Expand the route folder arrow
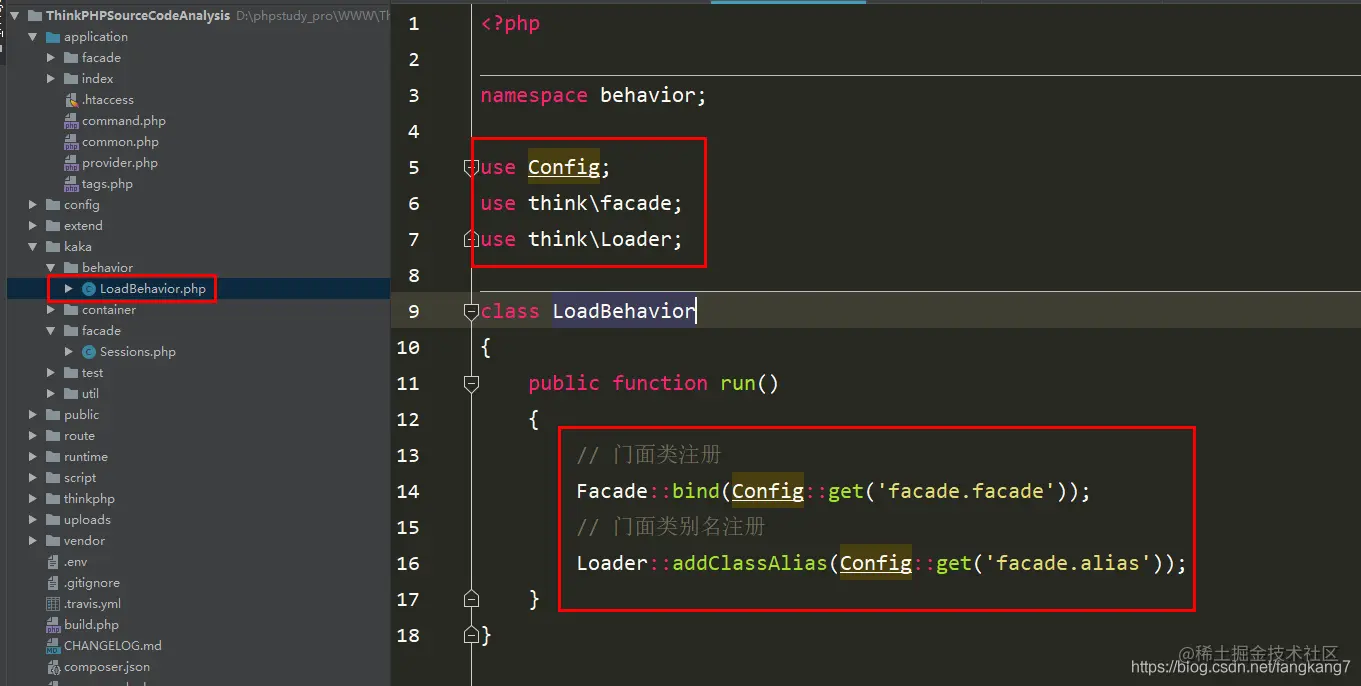Screen dimensions: 1361x686 pyautogui.click(x=33, y=436)
